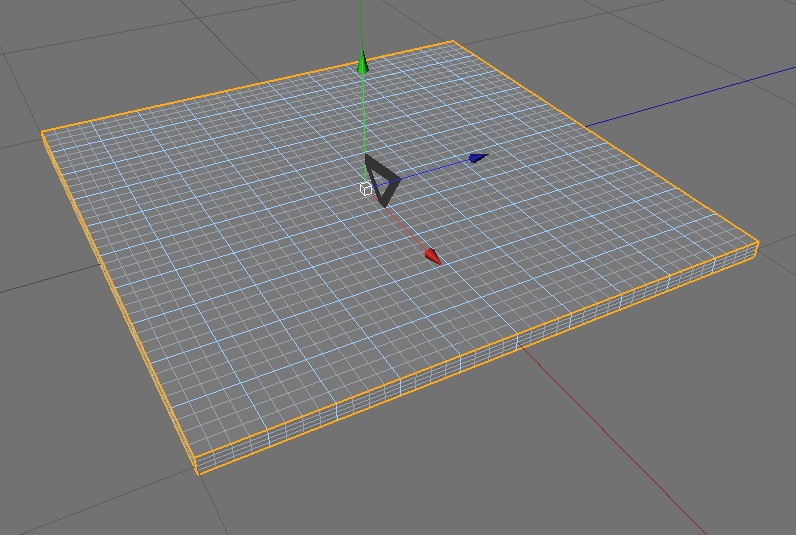Click the red axis shaft inside the gizmo

coord(405,227)
